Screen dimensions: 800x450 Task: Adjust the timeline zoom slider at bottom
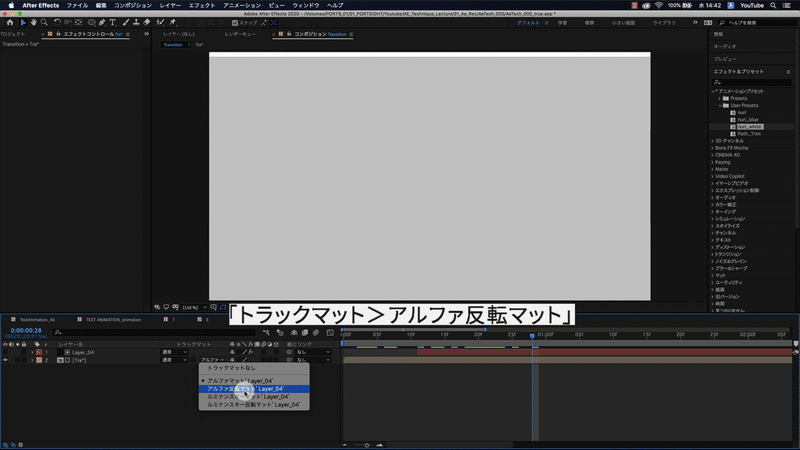tap(366, 445)
